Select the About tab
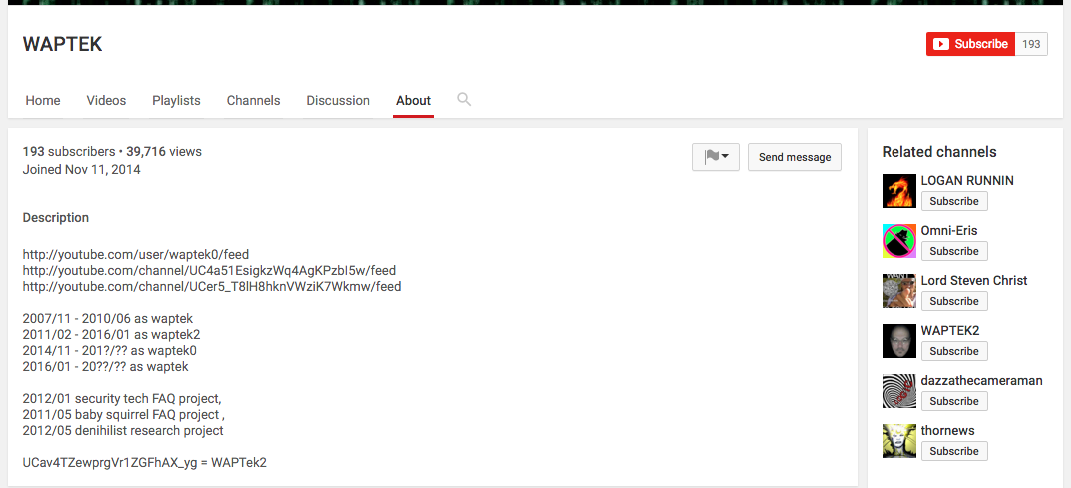This screenshot has width=1071, height=488. [x=413, y=100]
